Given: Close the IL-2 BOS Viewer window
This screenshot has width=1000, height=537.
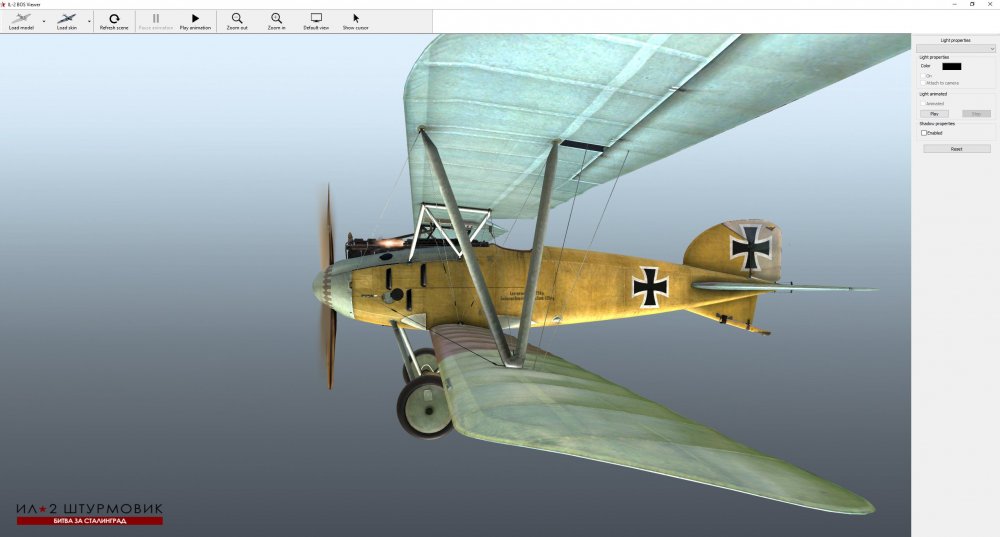Looking at the screenshot, I should [x=990, y=4].
